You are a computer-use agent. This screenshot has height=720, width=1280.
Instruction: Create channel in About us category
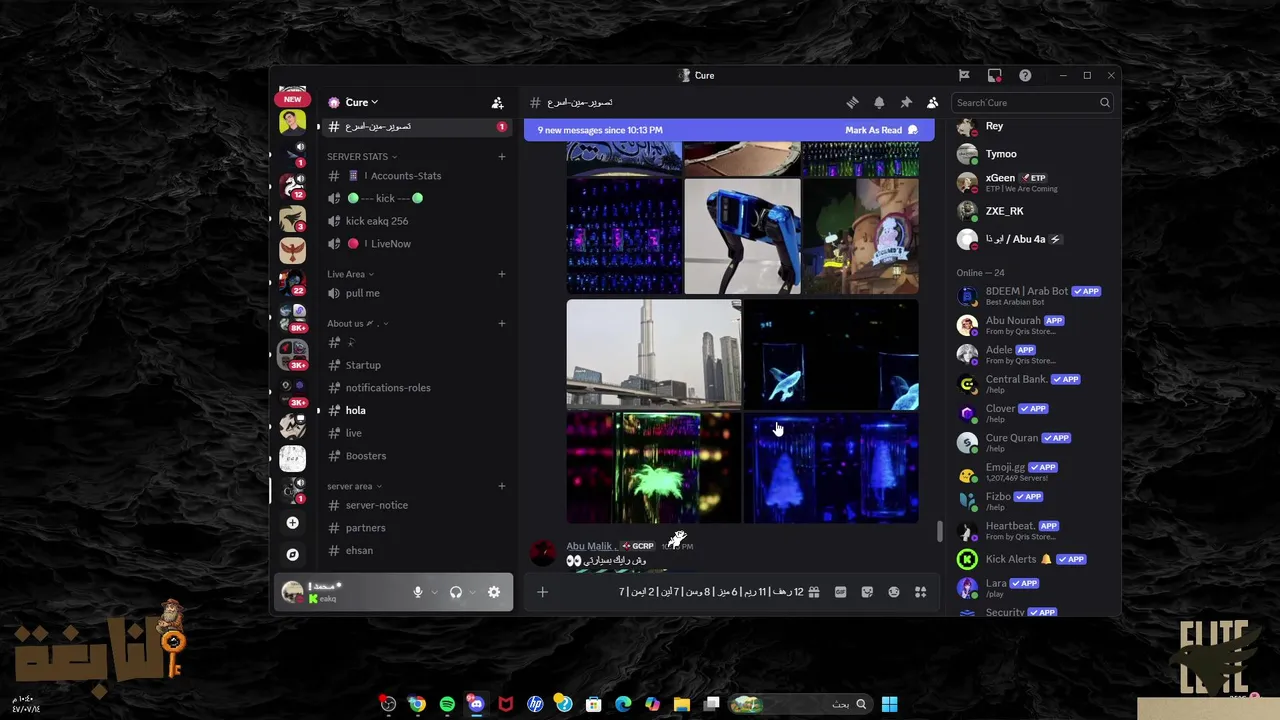(x=502, y=323)
